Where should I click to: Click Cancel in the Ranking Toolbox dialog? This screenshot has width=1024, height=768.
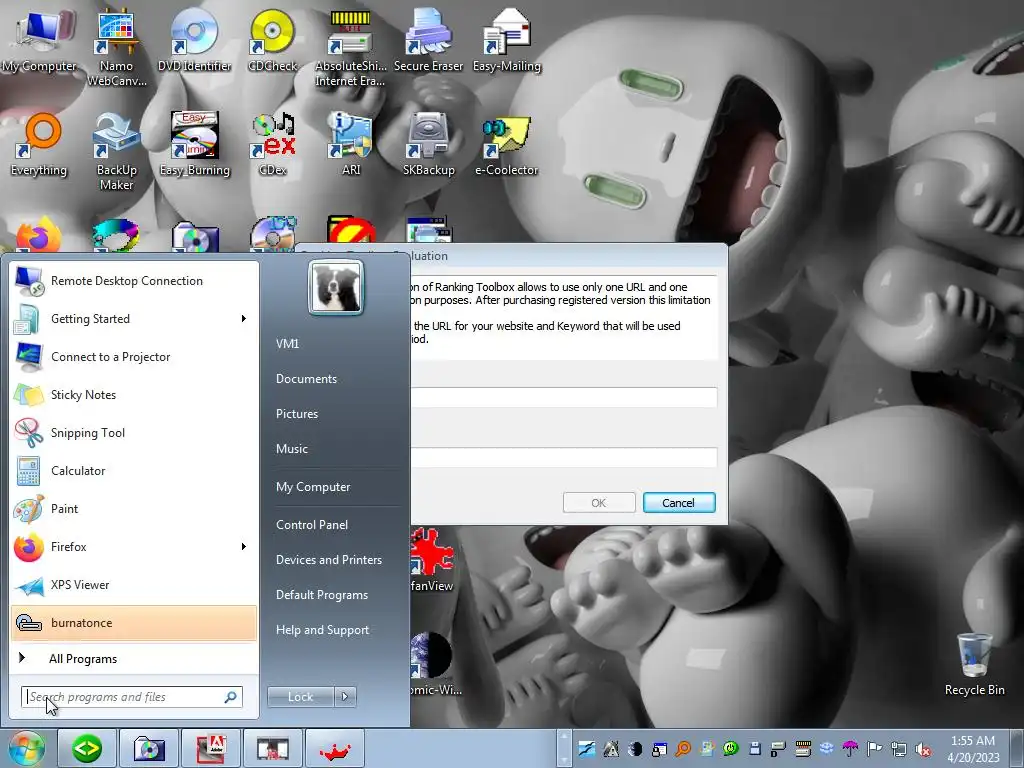(679, 503)
